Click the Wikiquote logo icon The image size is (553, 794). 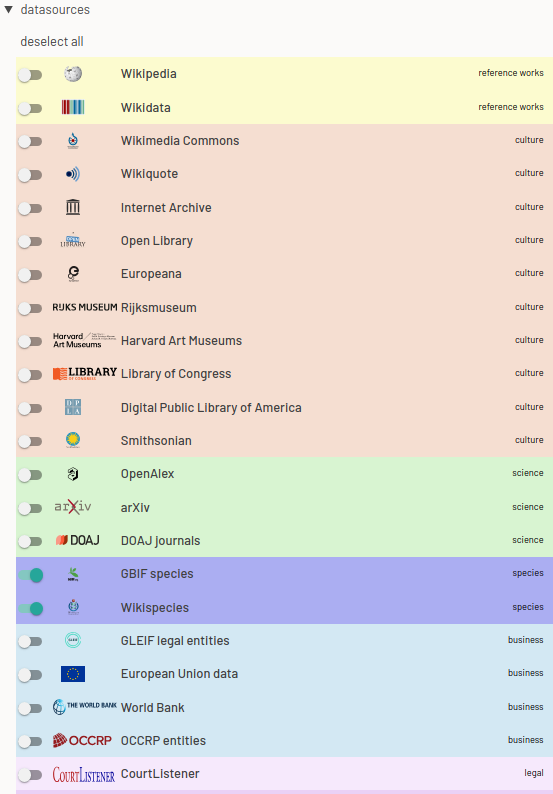pyautogui.click(x=73, y=174)
